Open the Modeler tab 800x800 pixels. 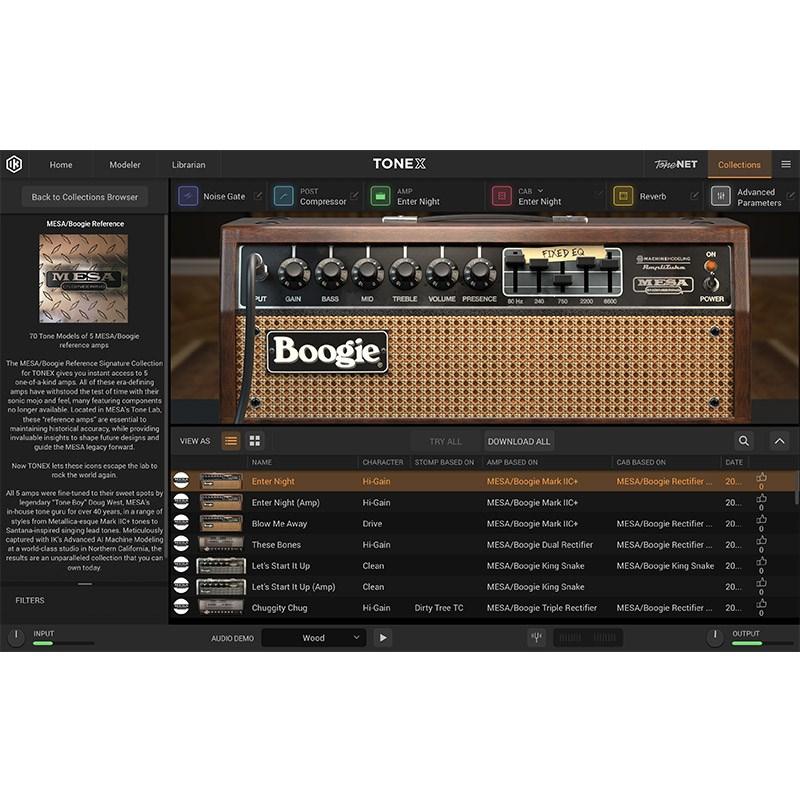124,164
